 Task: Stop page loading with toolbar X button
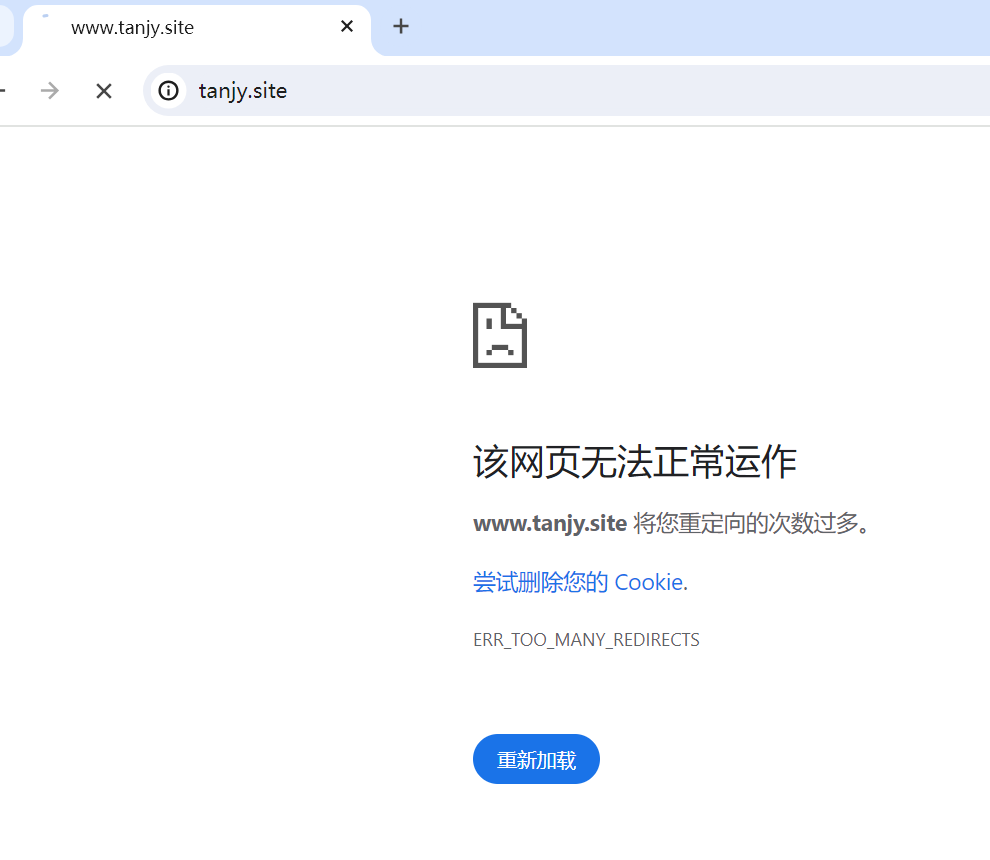click(x=104, y=91)
